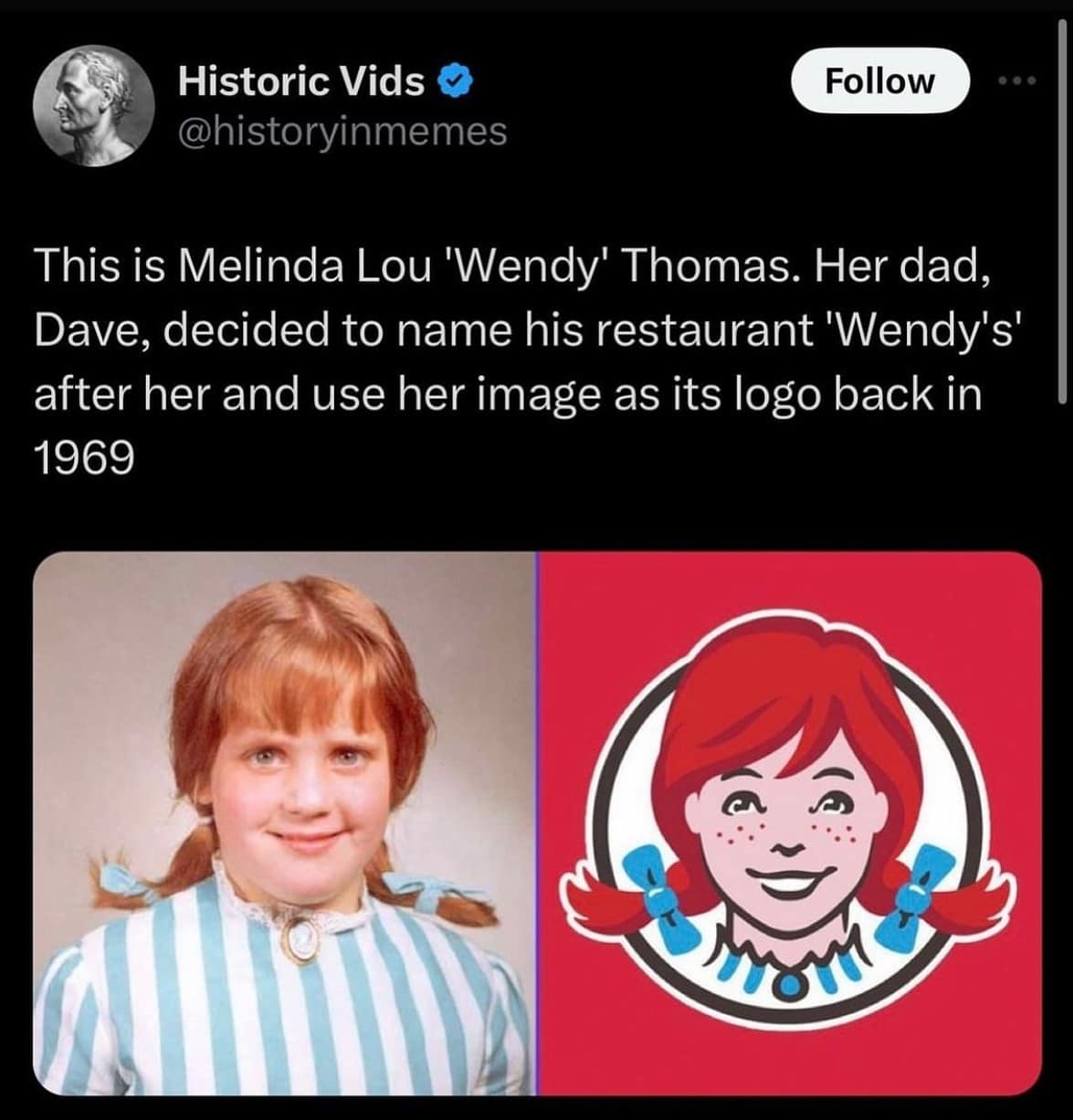Viewport: 1073px width, 1120px height.
Task: Open the three-dot more options menu
Action: click(1015, 81)
